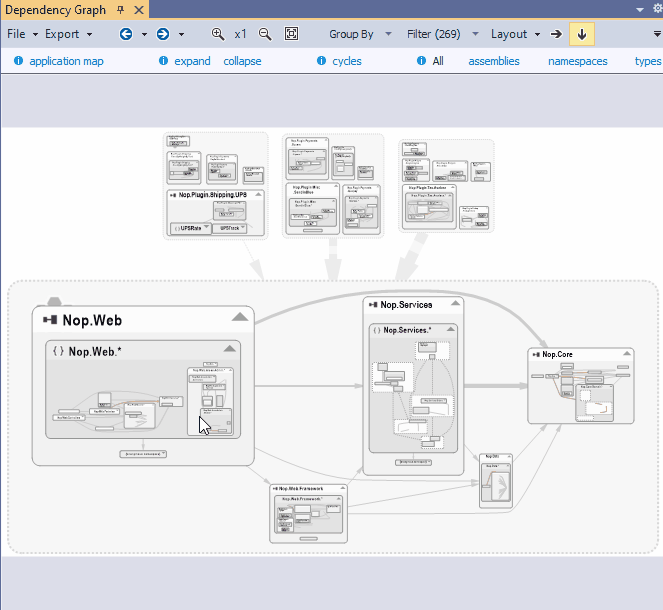
Task: Select the UPSTrack namespace node
Action: (230, 228)
